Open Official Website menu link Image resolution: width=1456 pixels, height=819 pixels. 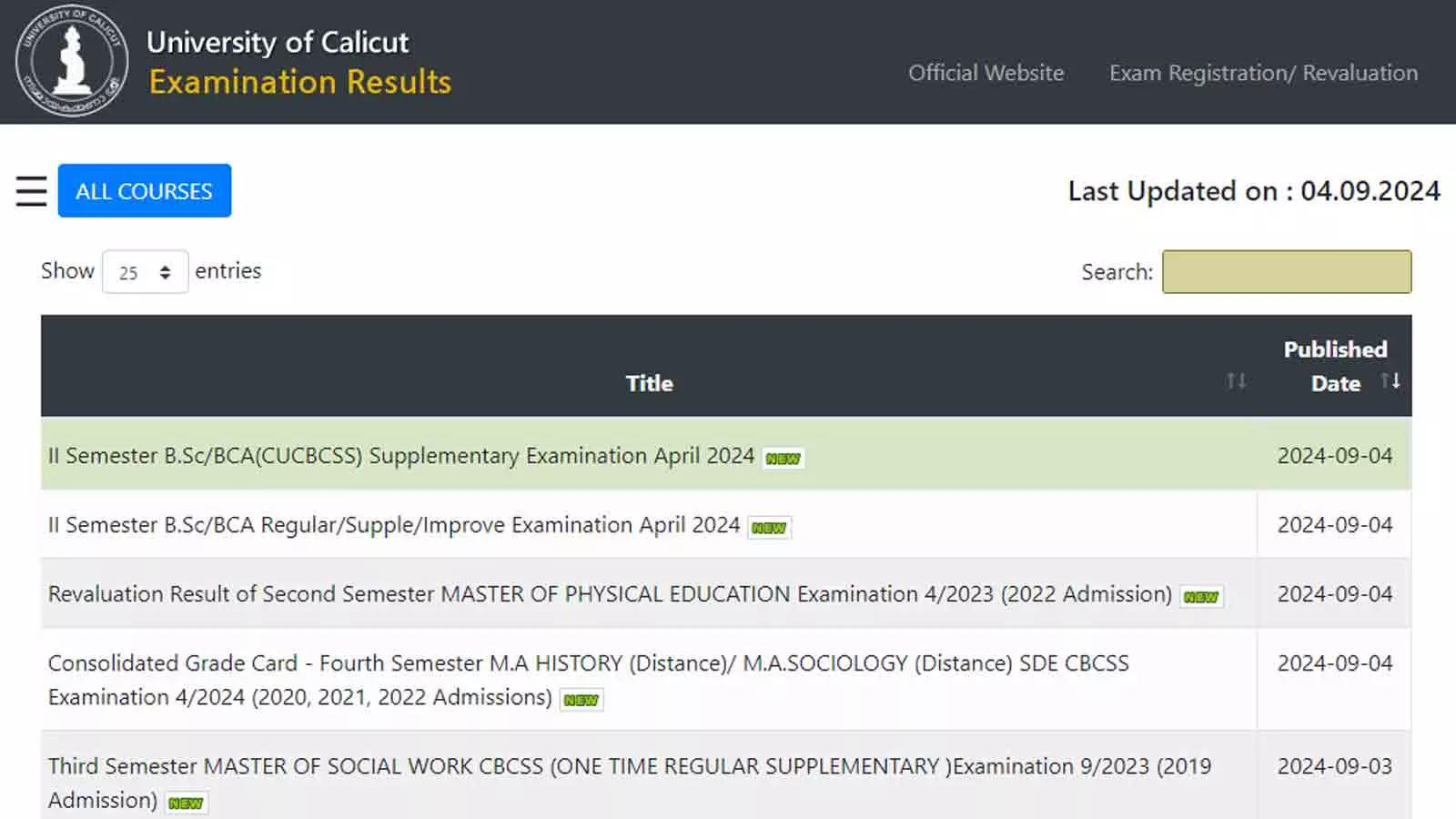point(986,73)
